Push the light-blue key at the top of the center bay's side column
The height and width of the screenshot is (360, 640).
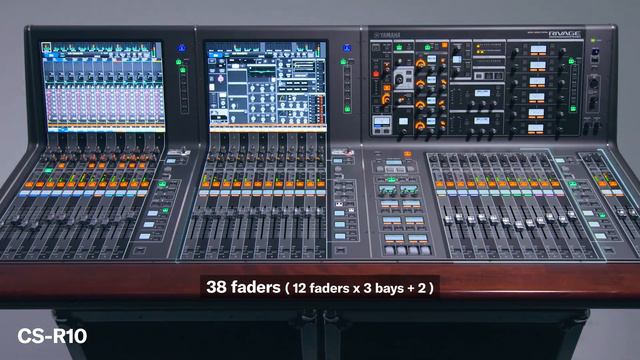(x=338, y=161)
